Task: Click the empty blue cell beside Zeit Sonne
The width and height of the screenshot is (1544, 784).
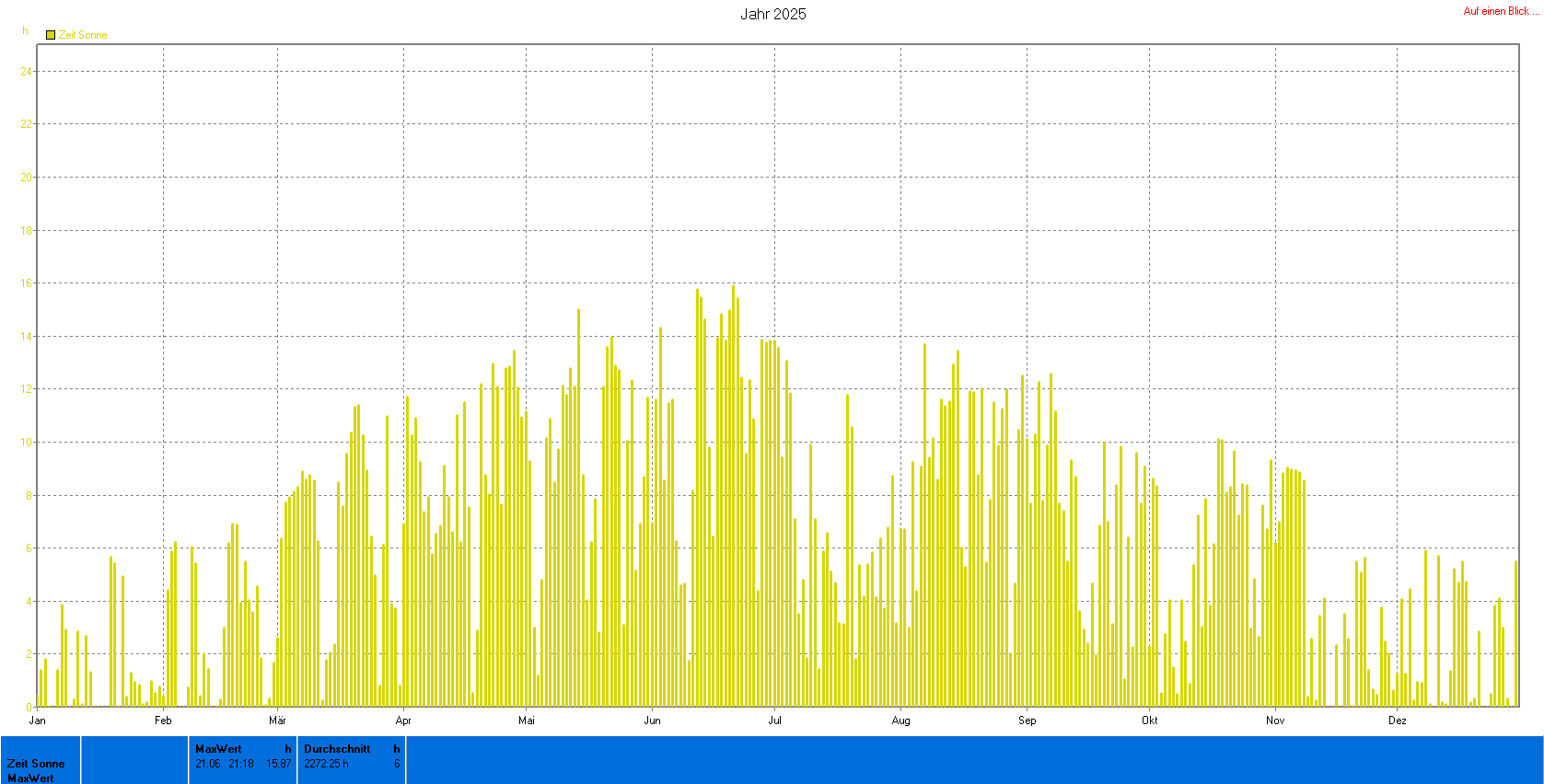Action: tap(134, 760)
